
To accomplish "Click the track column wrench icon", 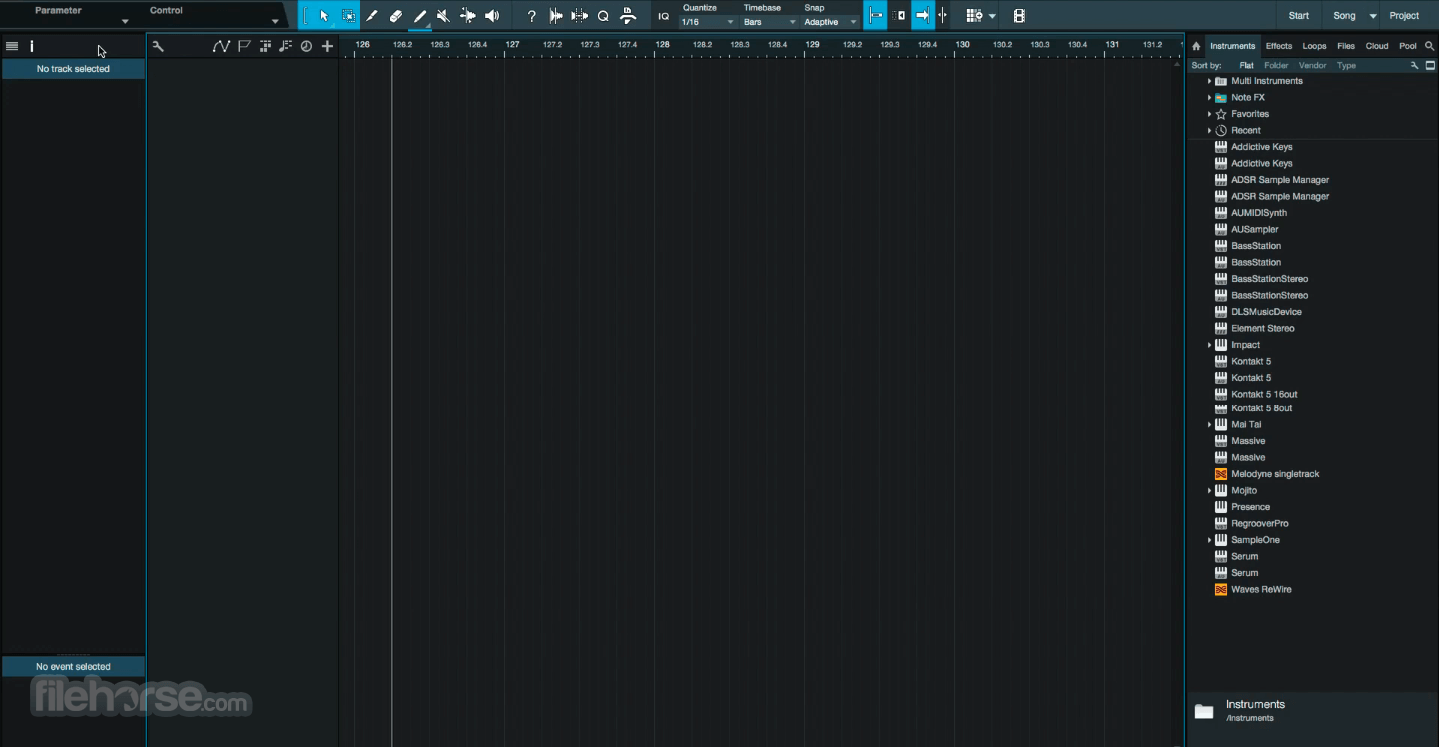I will point(158,46).
